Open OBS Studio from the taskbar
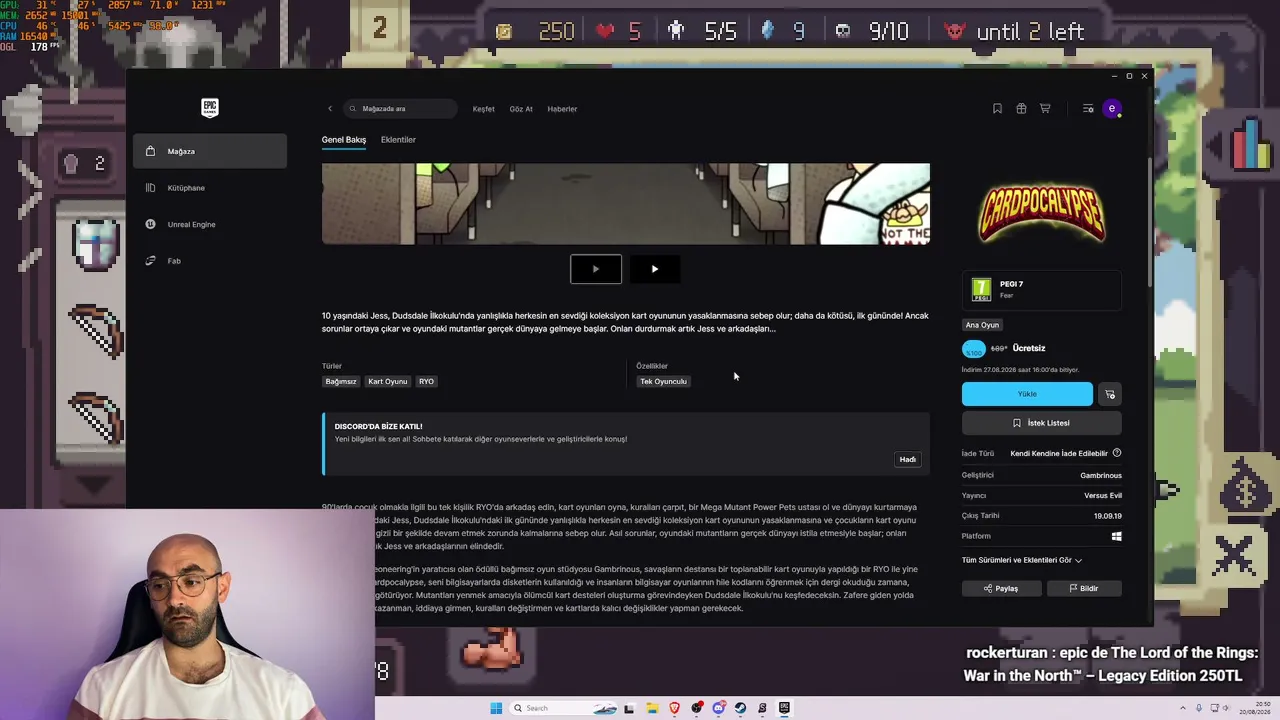1280x720 pixels. coord(697,708)
